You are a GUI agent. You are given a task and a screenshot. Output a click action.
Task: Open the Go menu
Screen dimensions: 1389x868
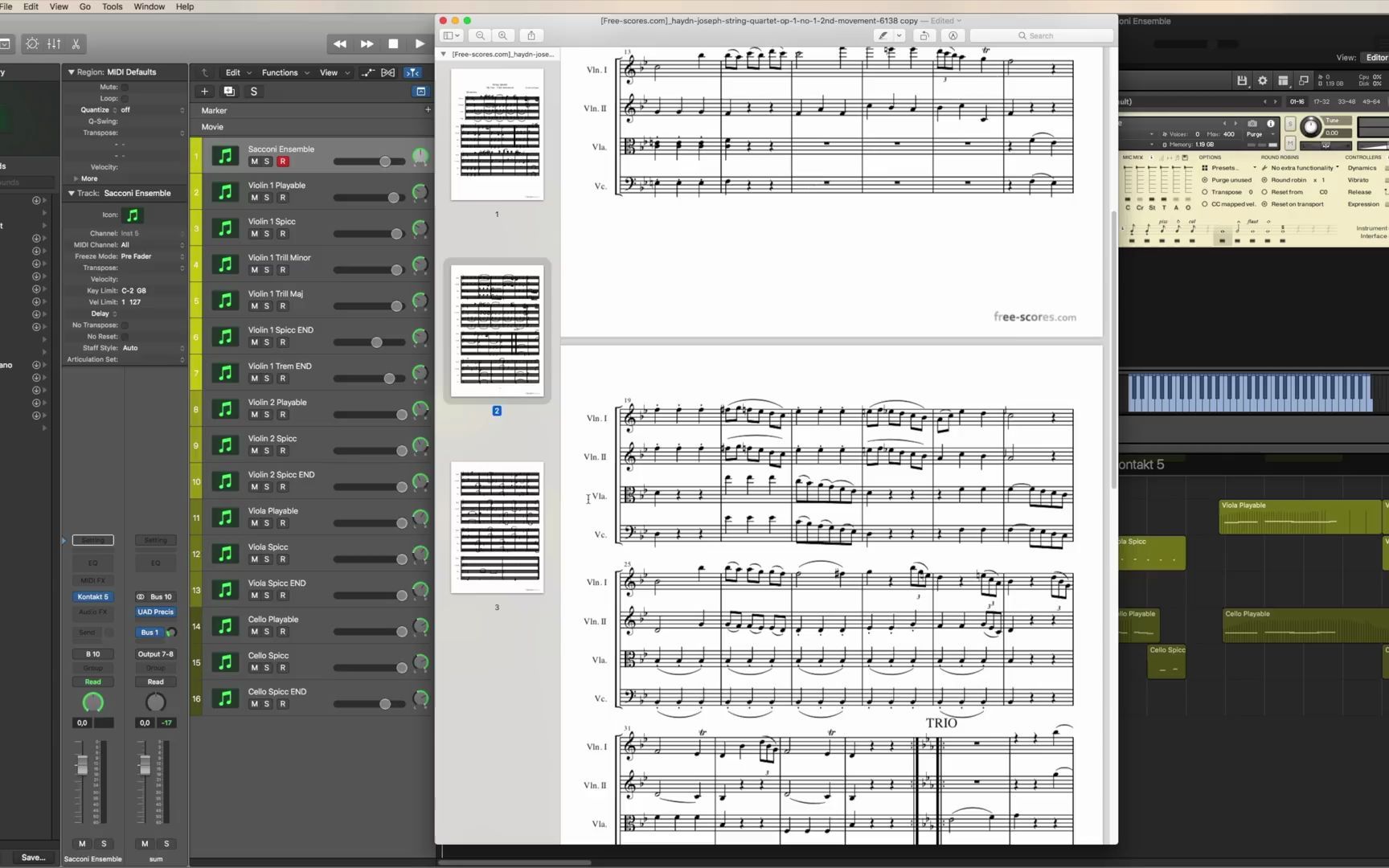[85, 6]
